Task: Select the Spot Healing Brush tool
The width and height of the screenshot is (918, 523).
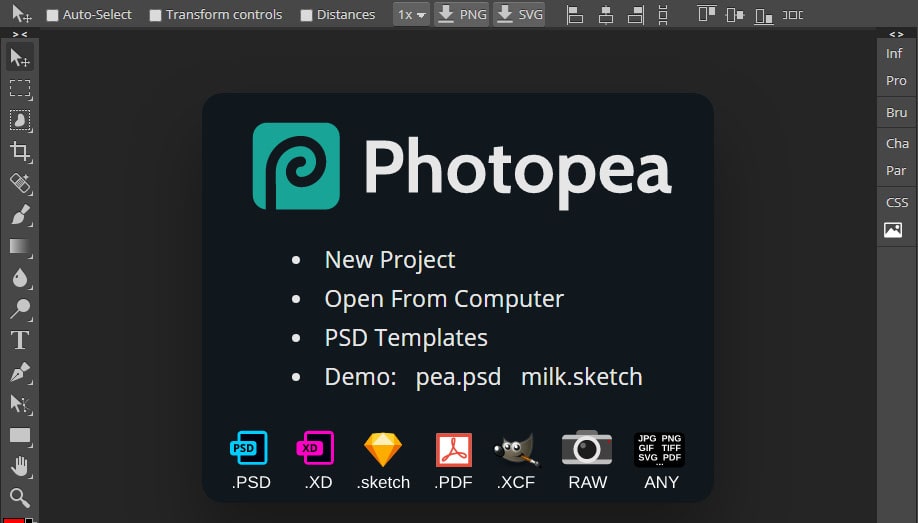Action: (20, 183)
